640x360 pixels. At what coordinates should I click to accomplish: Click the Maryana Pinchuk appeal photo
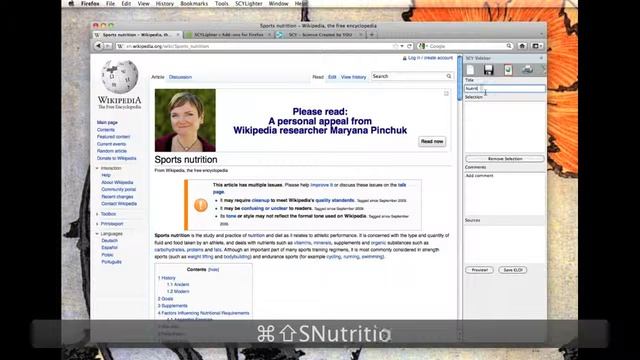pos(185,120)
